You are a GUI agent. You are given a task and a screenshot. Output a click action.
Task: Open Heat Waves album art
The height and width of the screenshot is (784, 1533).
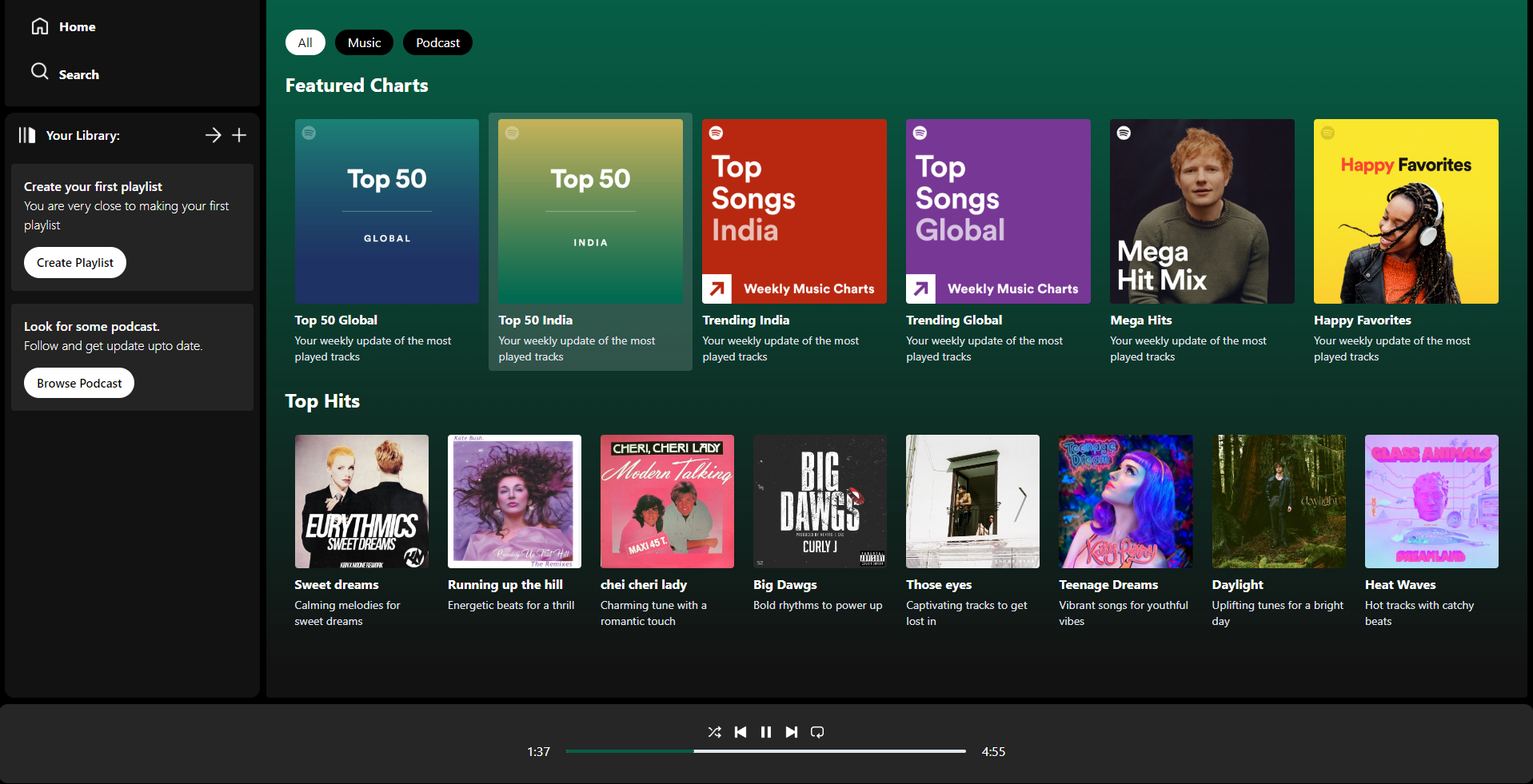tap(1431, 501)
